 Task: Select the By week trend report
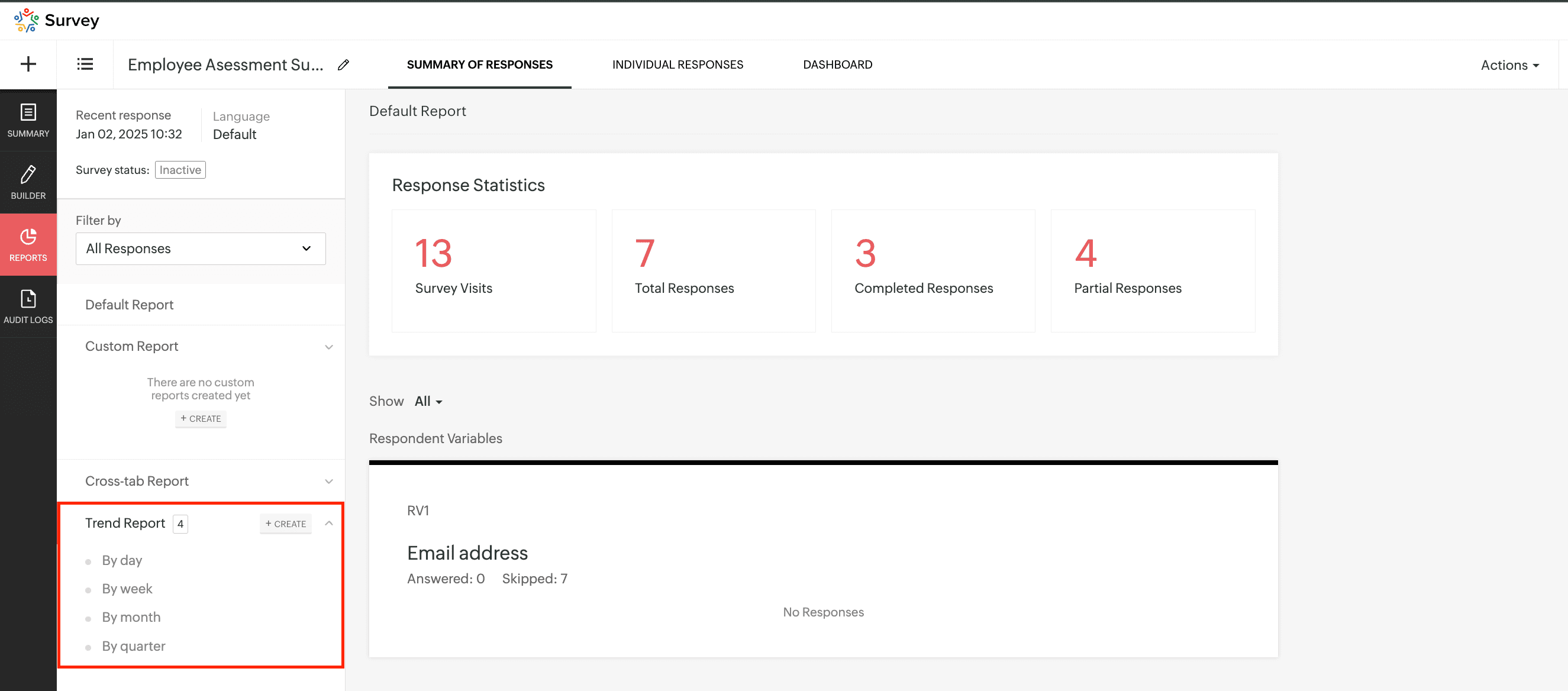point(127,589)
